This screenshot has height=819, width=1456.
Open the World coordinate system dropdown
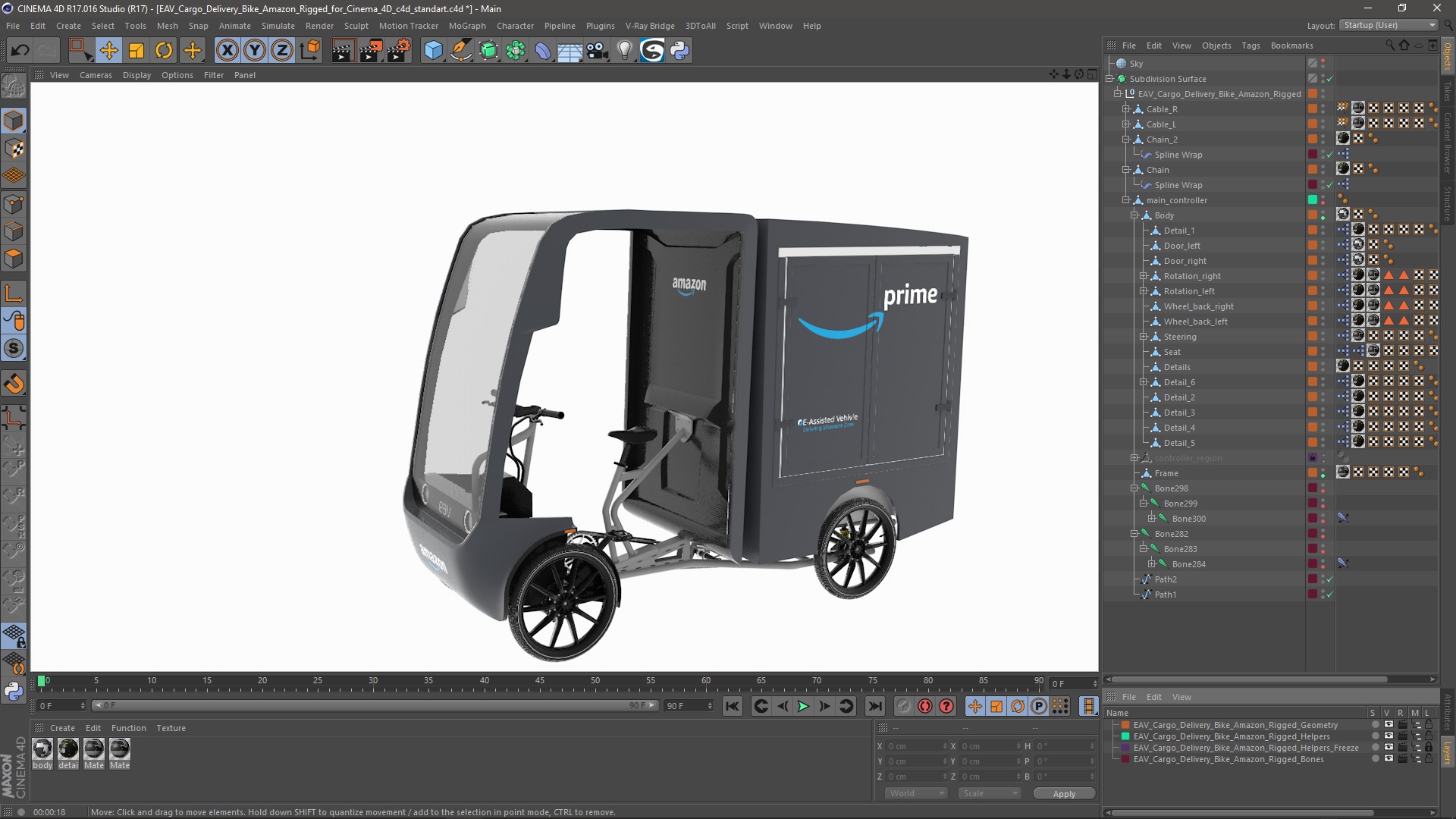pyautogui.click(x=916, y=793)
